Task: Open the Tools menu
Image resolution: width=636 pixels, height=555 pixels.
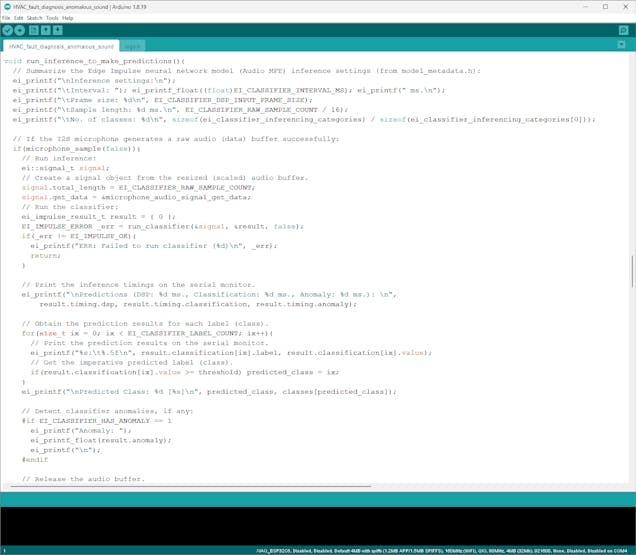Action: pos(52,18)
